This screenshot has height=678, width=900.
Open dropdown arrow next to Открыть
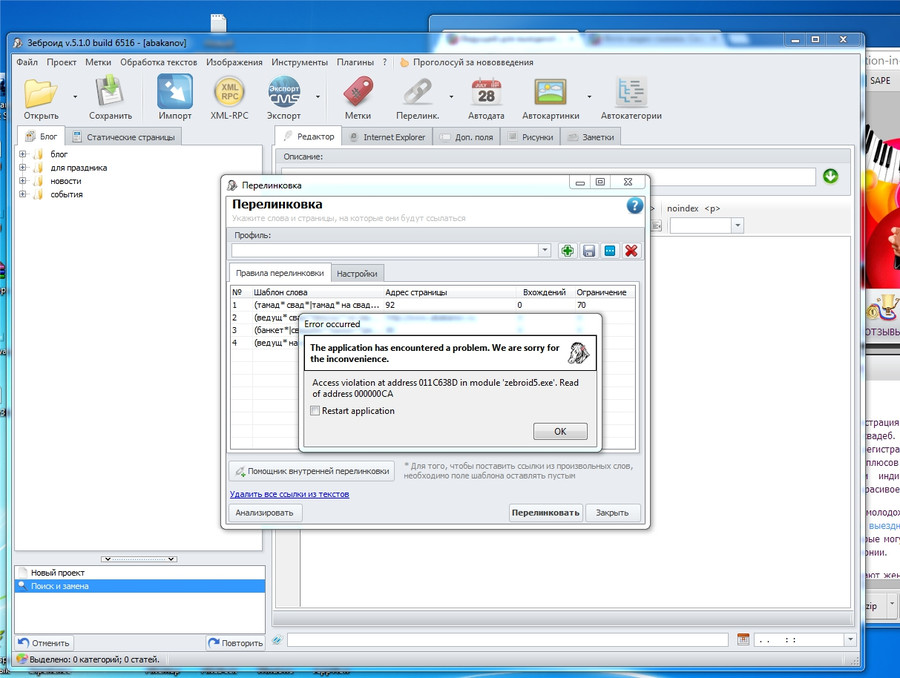click(x=75, y=96)
